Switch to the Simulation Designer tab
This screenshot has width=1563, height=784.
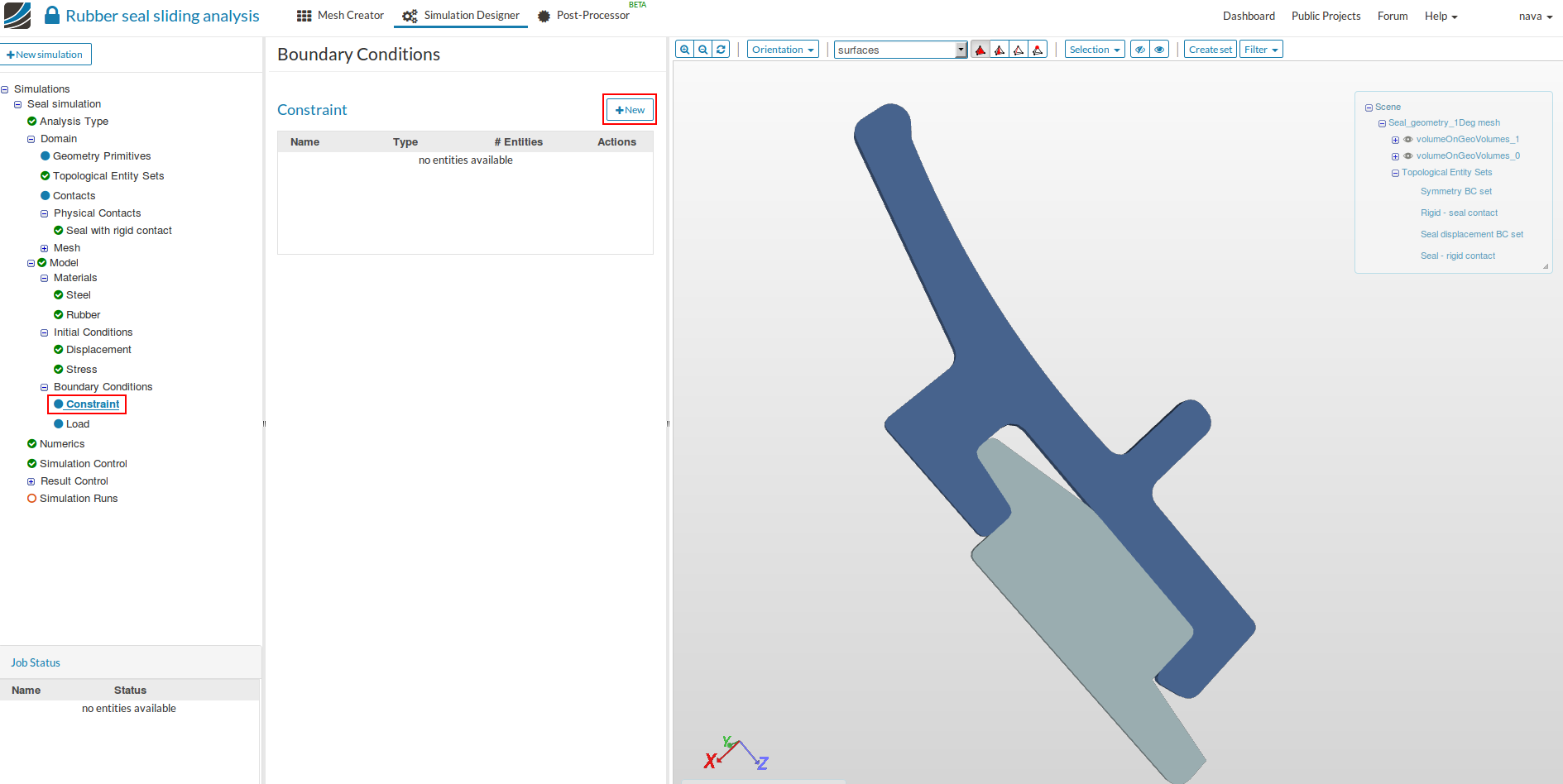pyautogui.click(x=461, y=16)
